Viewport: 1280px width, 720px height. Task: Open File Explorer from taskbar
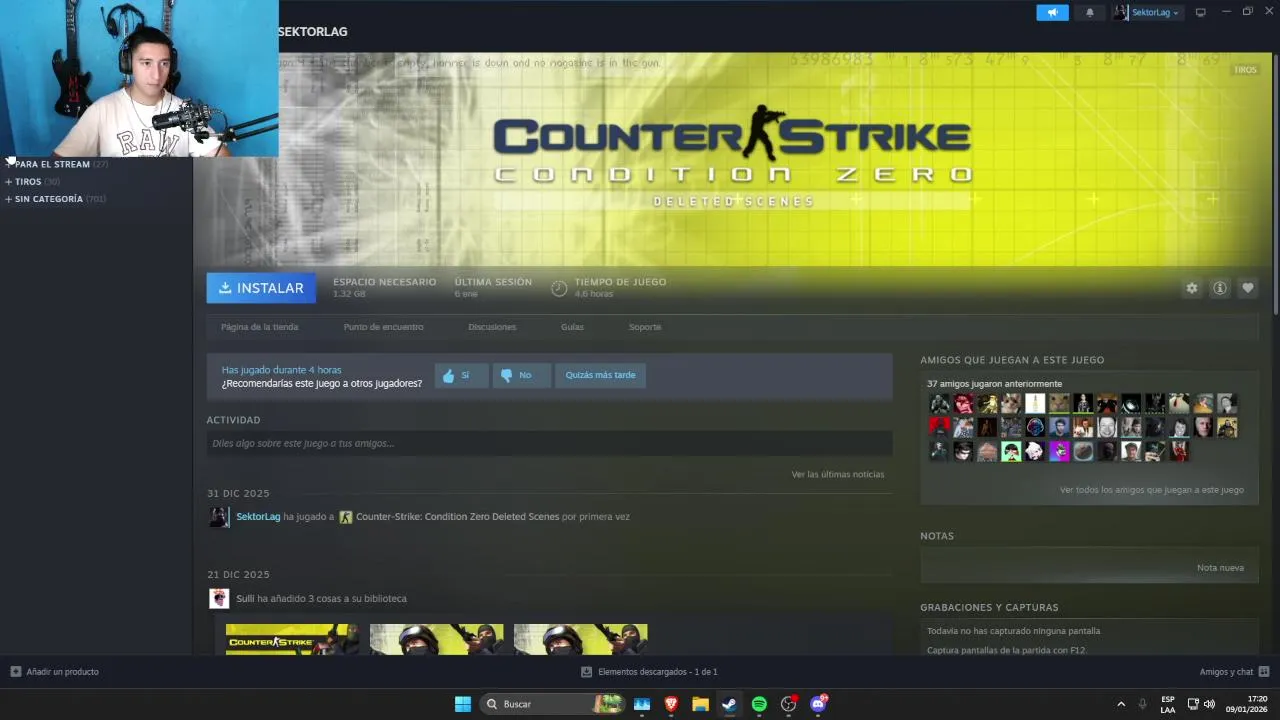click(x=700, y=704)
